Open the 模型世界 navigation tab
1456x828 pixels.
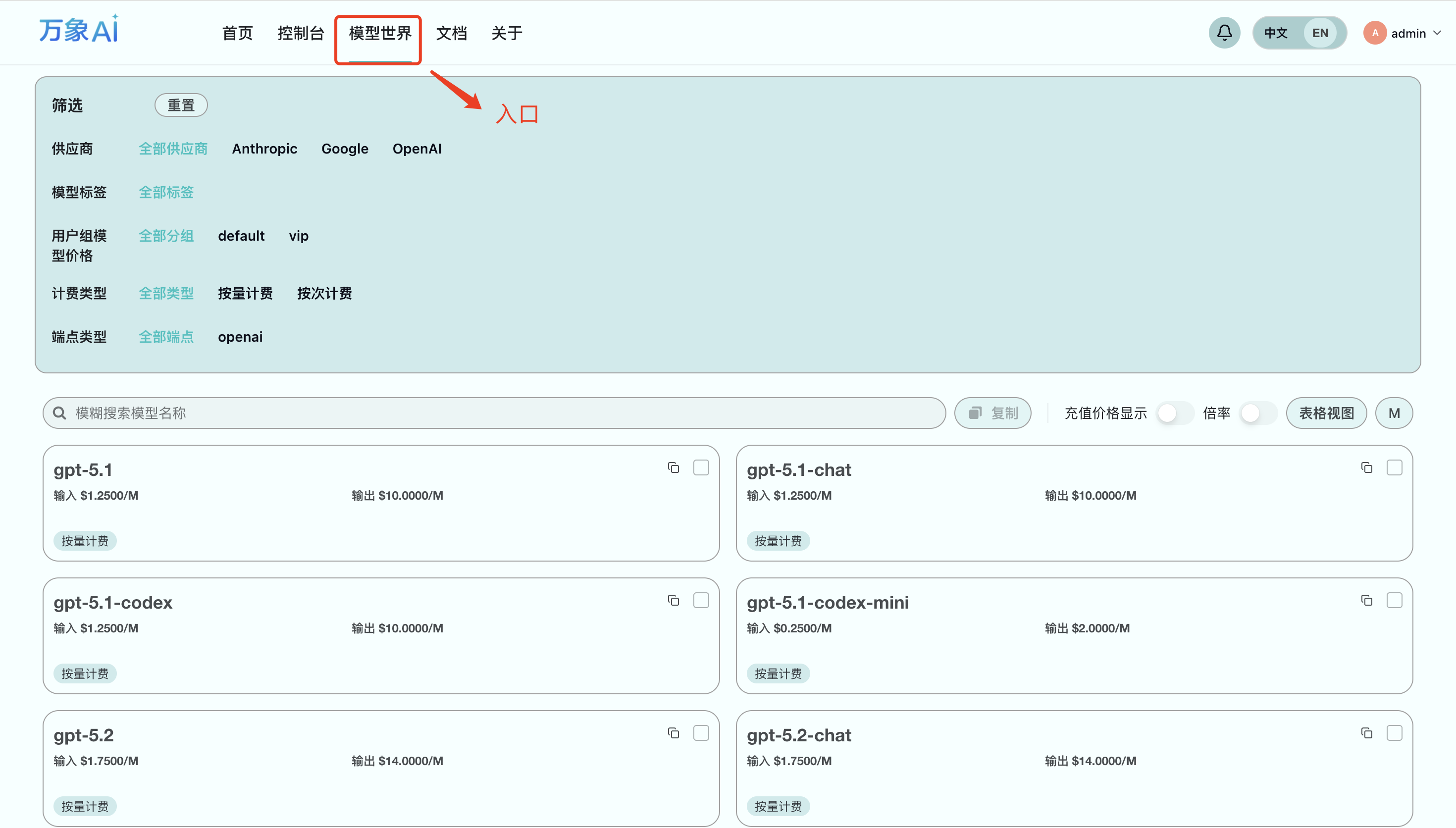[380, 33]
